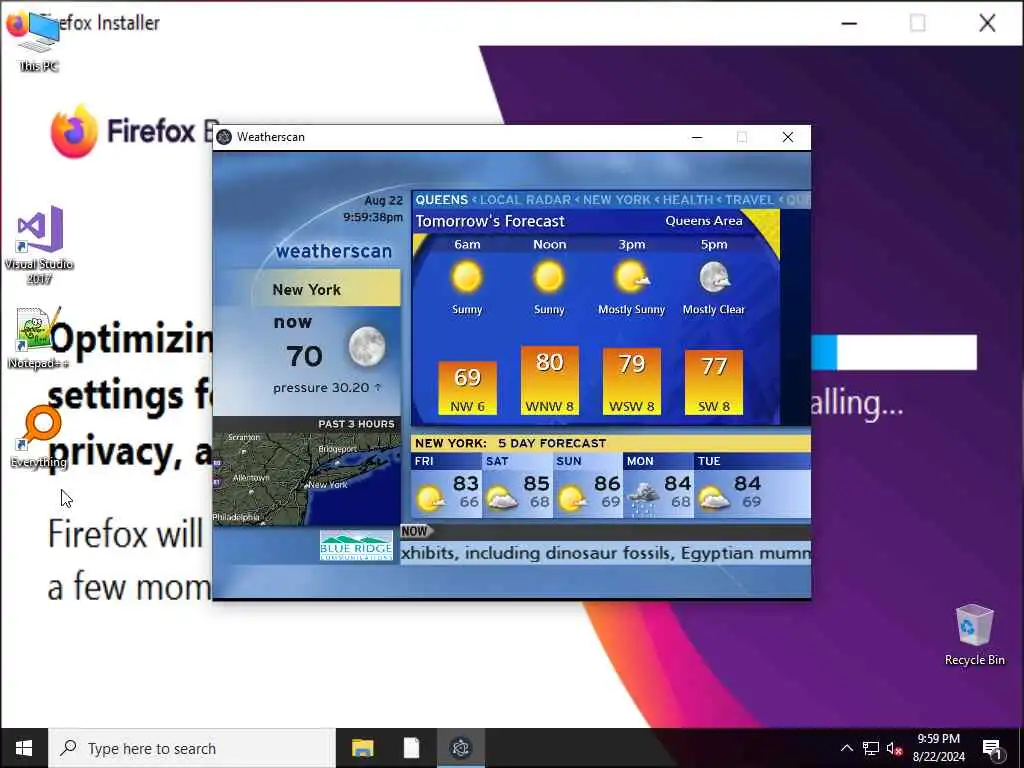Click the Noon sunny forecast icon
The height and width of the screenshot is (768, 1024).
pyautogui.click(x=549, y=276)
